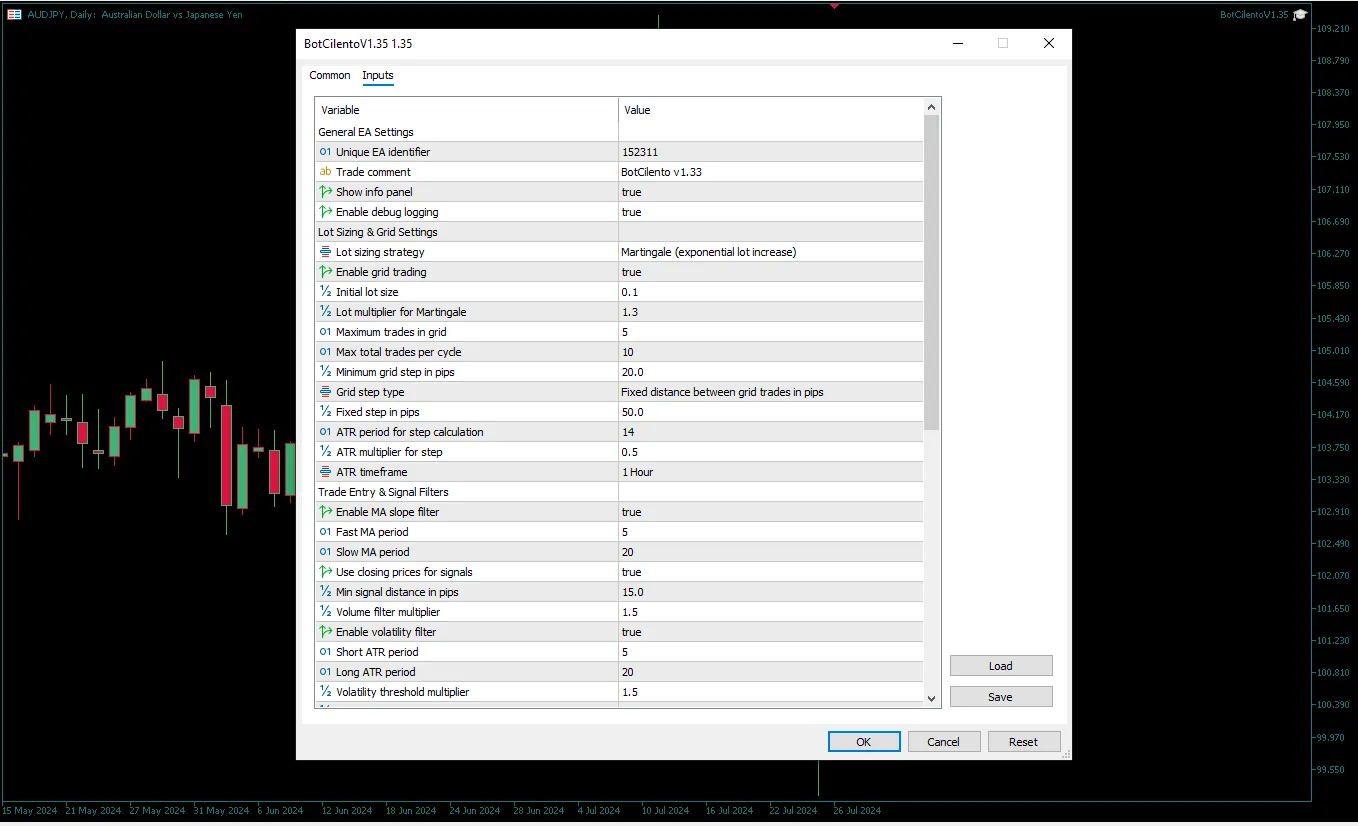
Task: Toggle the Enable volatility filter value
Action: pyautogui.click(x=771, y=632)
